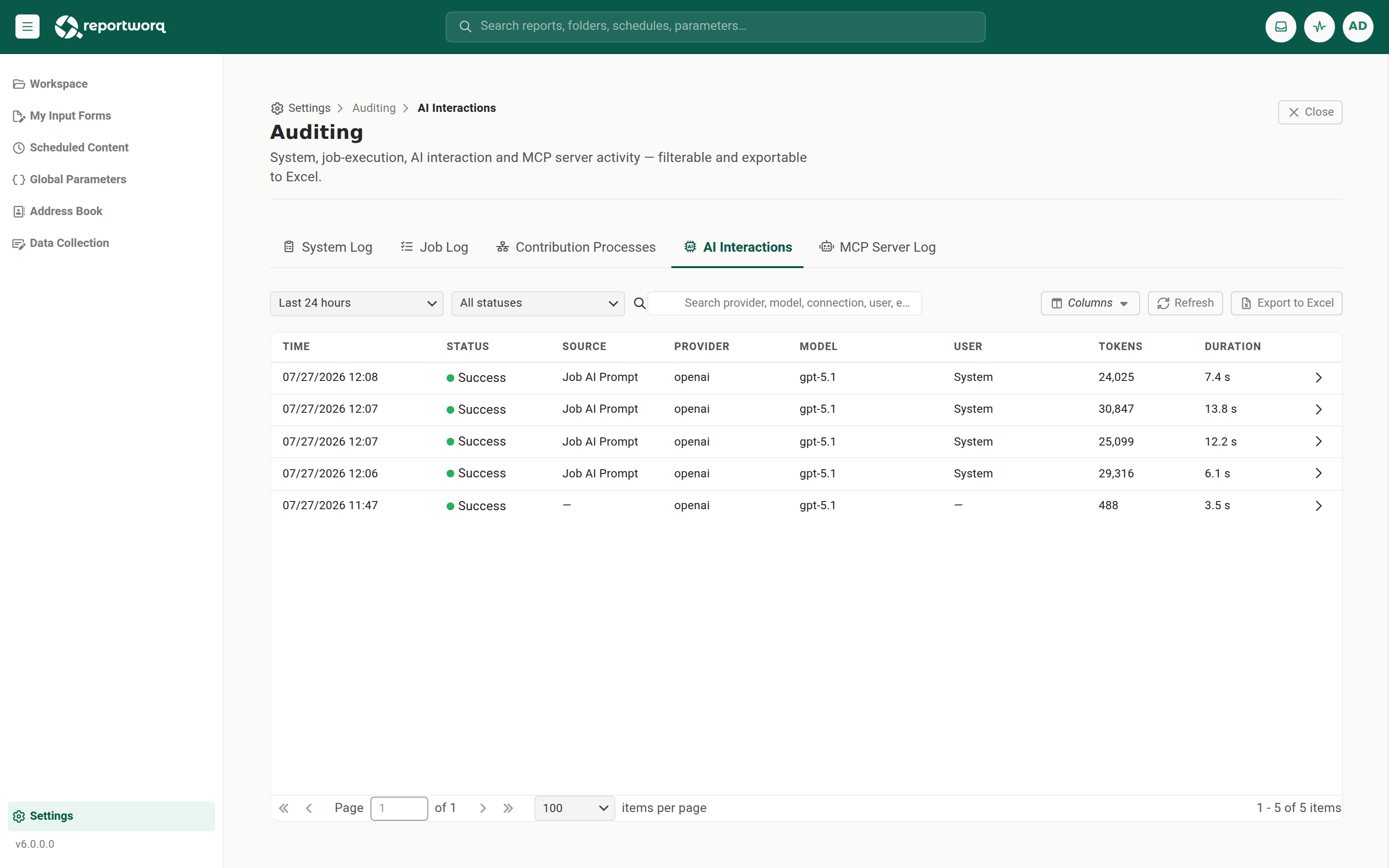Sort by the USER column header
The image size is (1389, 868).
[967, 347]
